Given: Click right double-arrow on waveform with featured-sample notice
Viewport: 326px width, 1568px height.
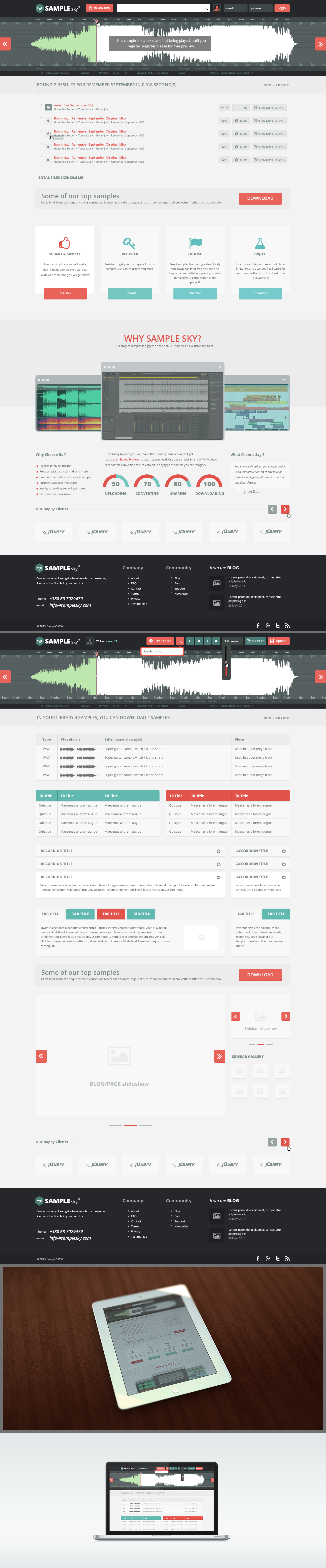Looking at the screenshot, I should coord(321,44).
